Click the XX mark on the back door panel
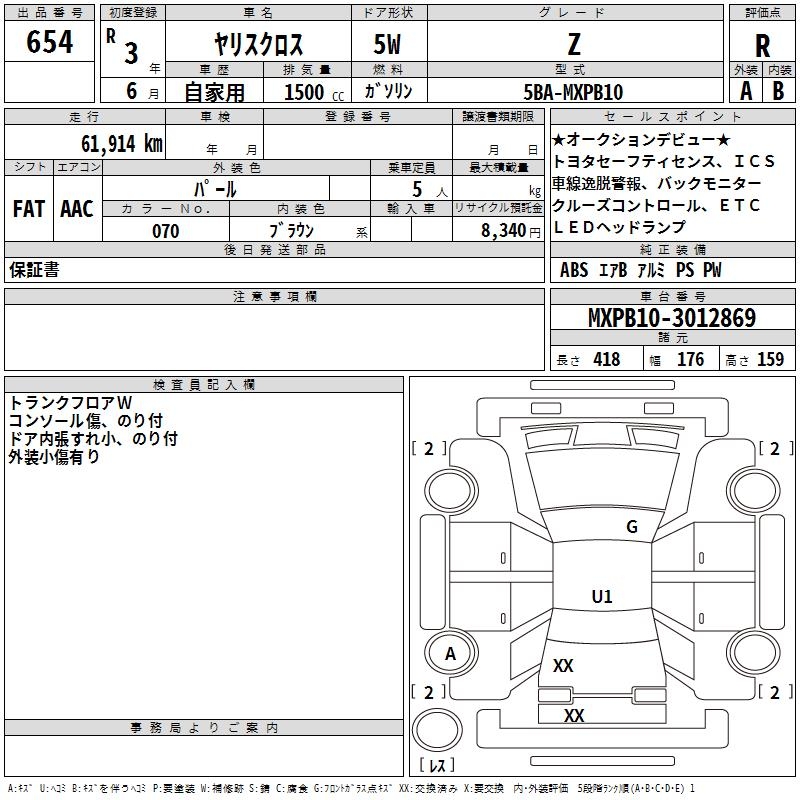Viewport: 800px width, 800px height. click(x=563, y=666)
